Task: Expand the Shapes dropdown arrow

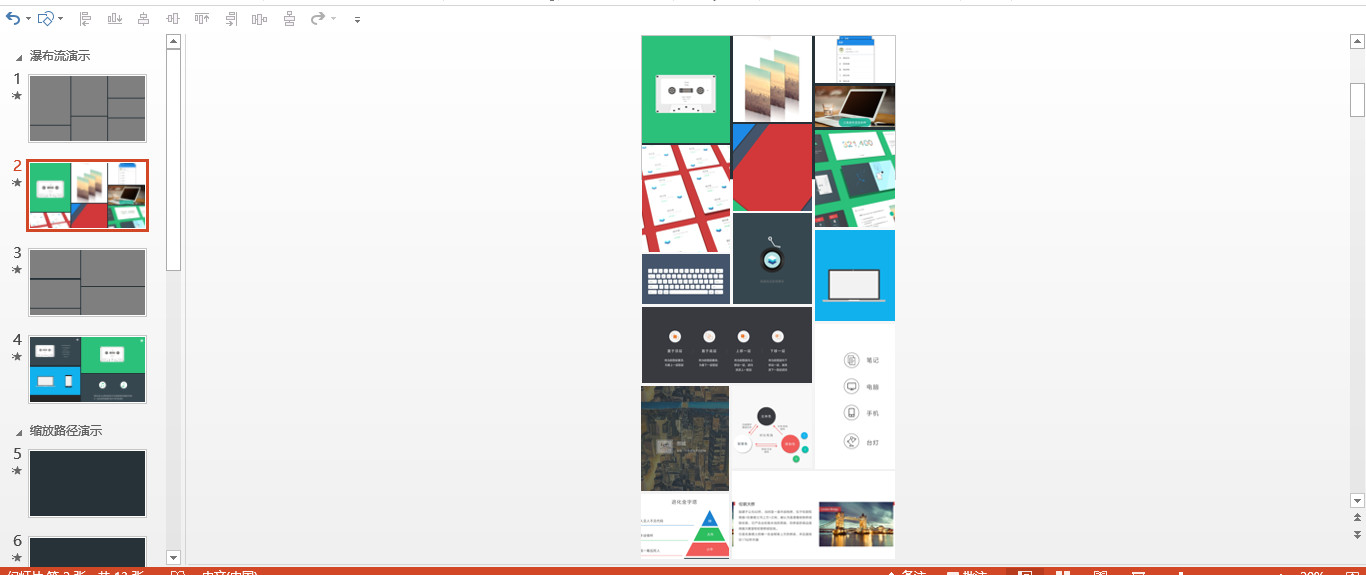Action: (61, 19)
